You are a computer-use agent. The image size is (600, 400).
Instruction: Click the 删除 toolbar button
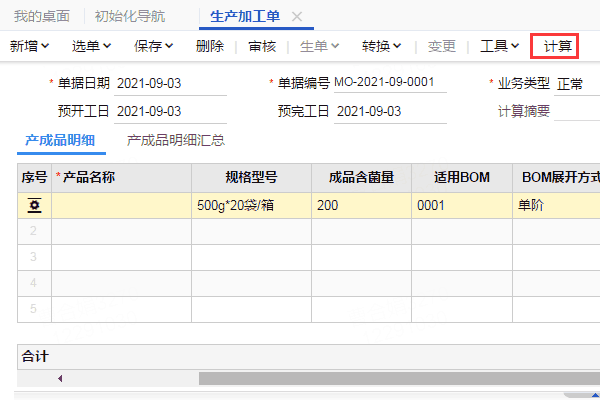tap(210, 46)
